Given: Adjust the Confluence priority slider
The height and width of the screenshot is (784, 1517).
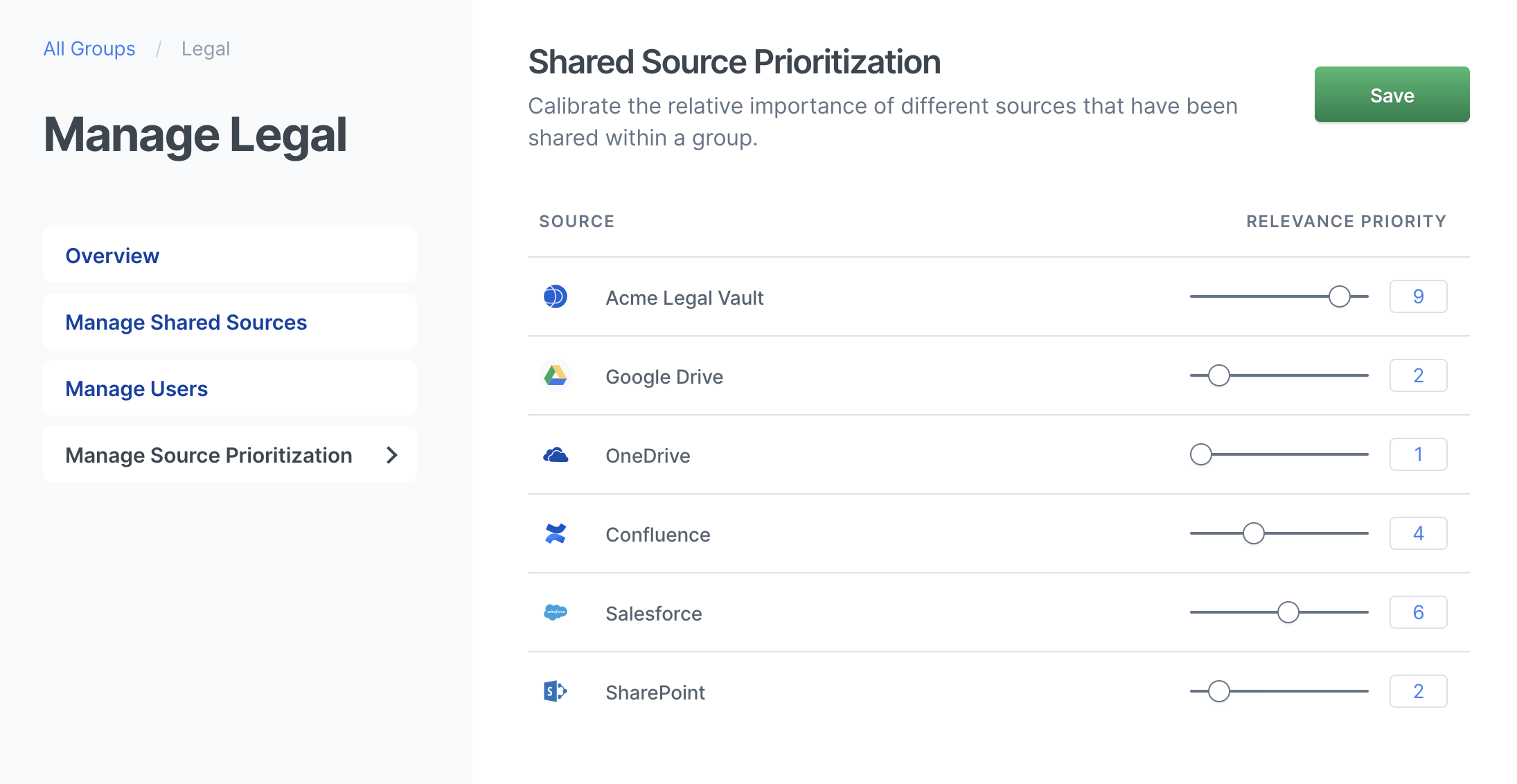Looking at the screenshot, I should point(1254,533).
